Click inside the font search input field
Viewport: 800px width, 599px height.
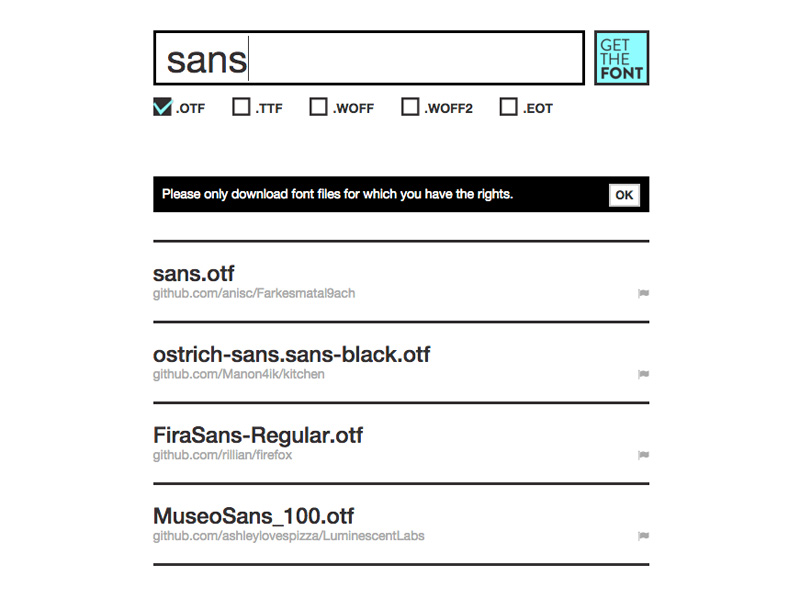(x=368, y=58)
